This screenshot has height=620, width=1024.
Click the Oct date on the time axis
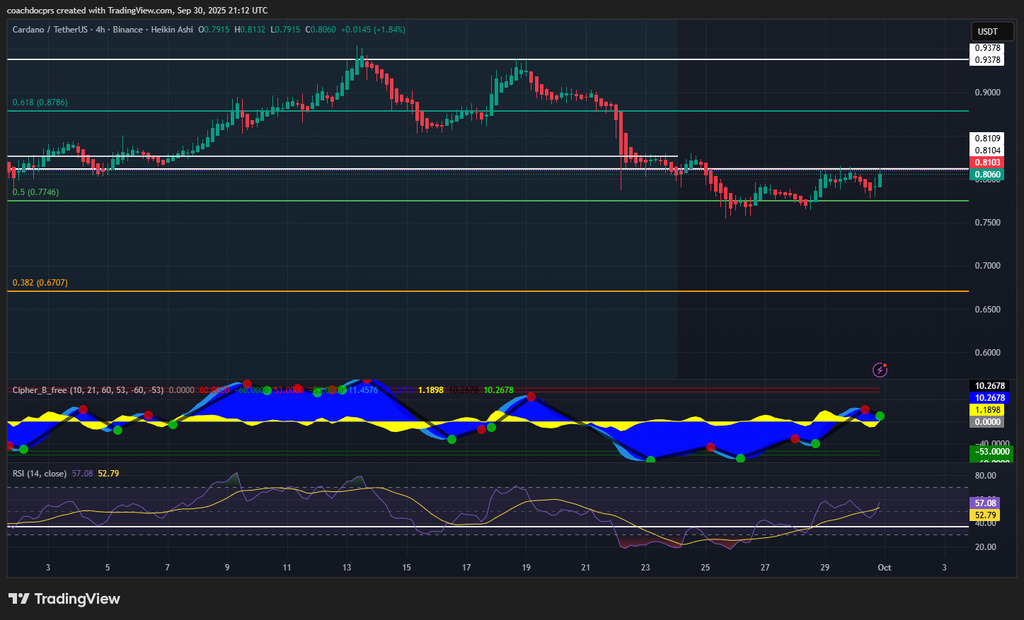[x=885, y=567]
